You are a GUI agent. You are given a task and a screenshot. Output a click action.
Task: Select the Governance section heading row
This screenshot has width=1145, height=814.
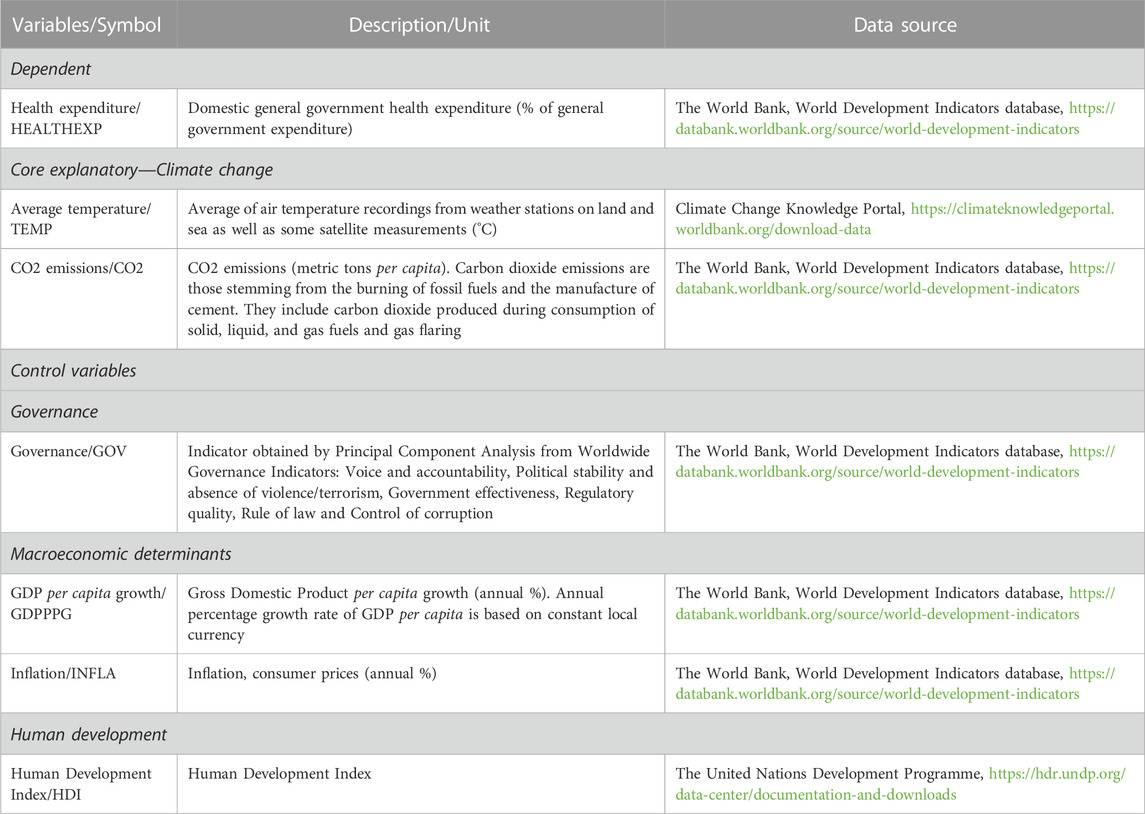[572, 412]
